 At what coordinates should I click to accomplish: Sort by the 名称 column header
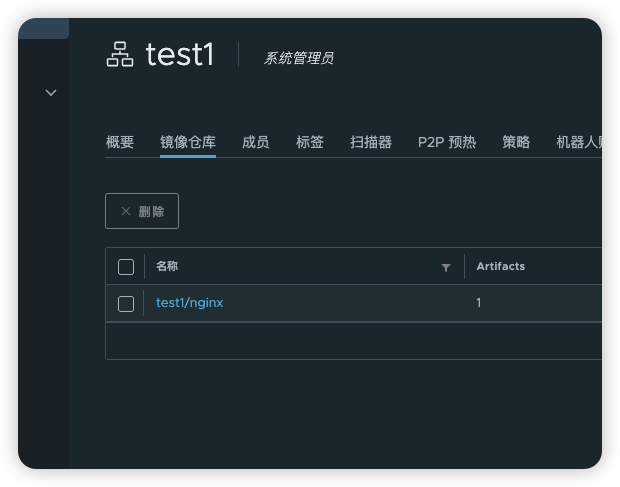168,266
